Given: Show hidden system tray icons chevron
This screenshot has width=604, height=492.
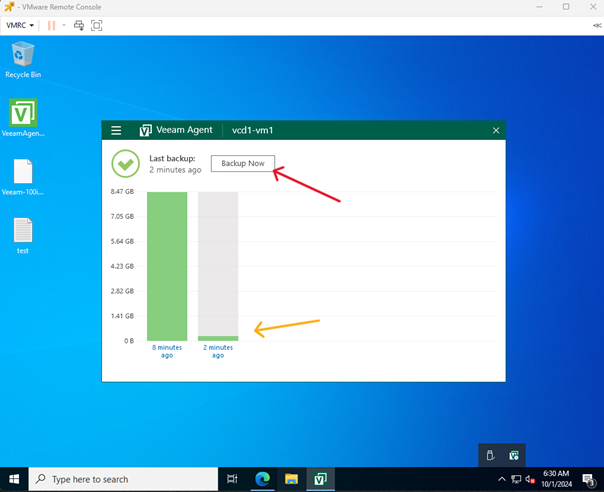Looking at the screenshot, I should coord(502,479).
